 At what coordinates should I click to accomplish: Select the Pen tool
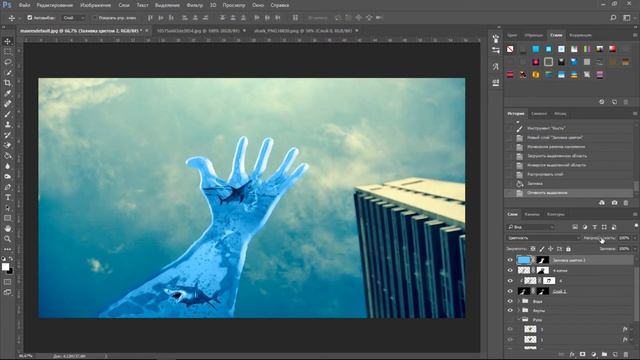8,187
